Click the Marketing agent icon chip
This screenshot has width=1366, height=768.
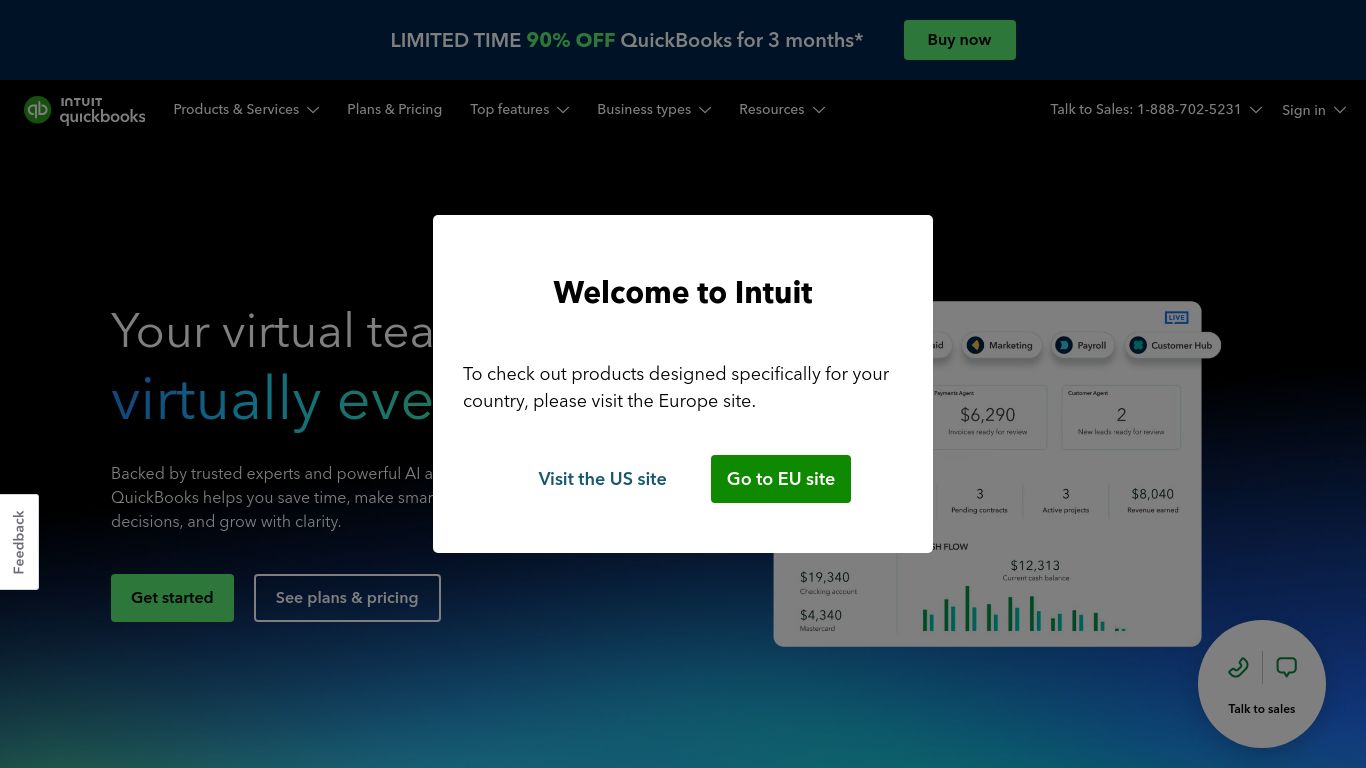click(x=1002, y=345)
